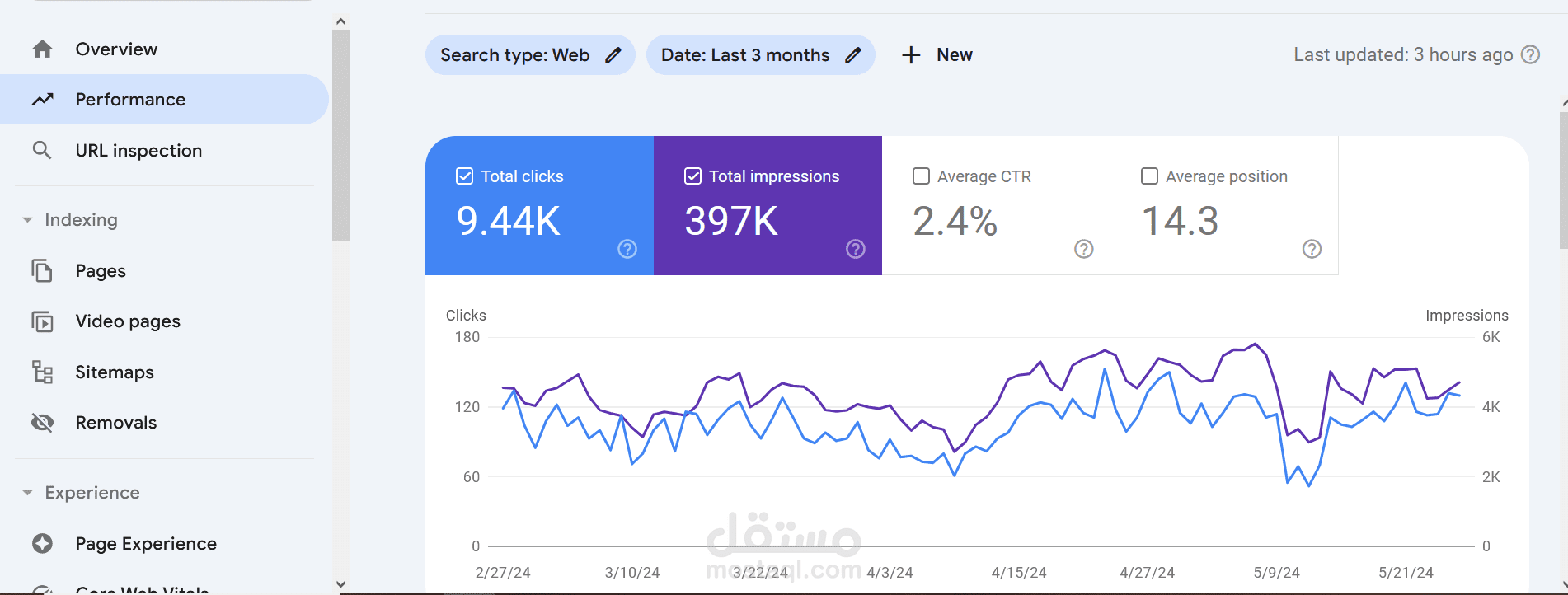1568x595 pixels.
Task: Click the Pages document icon
Action: pos(42,270)
